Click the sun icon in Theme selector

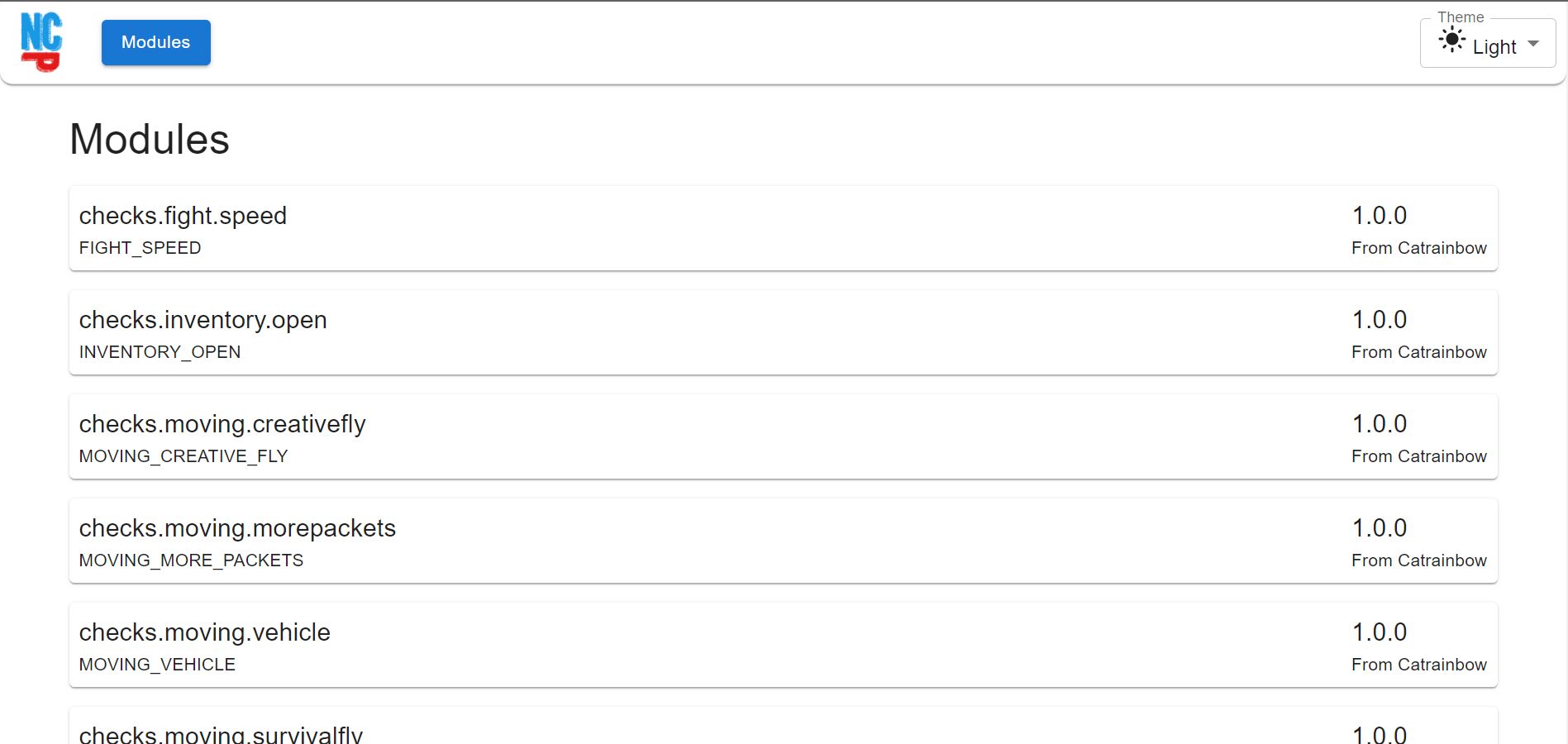coord(1451,40)
